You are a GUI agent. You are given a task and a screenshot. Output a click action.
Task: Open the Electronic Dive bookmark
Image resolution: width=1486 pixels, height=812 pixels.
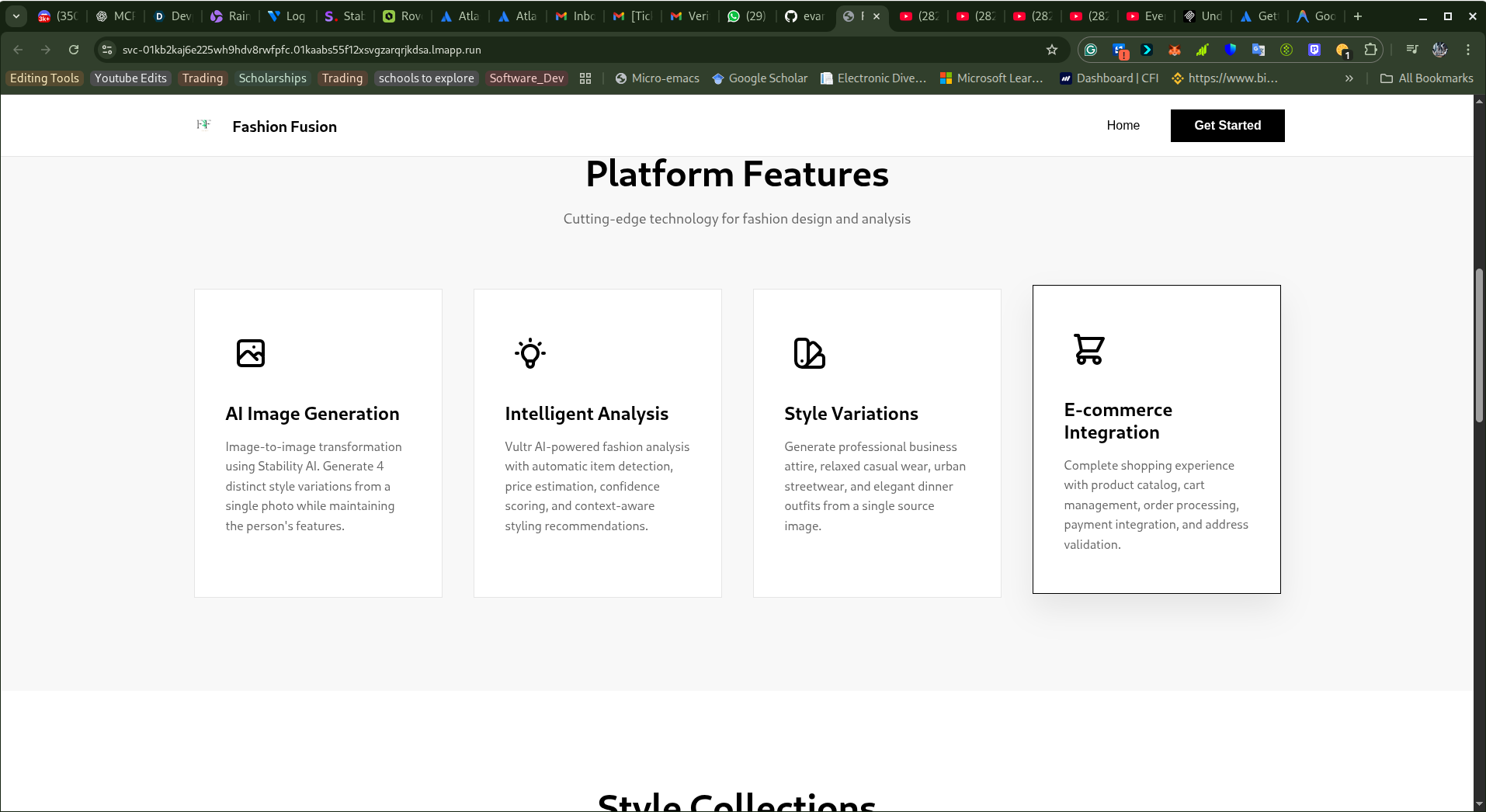click(x=873, y=78)
